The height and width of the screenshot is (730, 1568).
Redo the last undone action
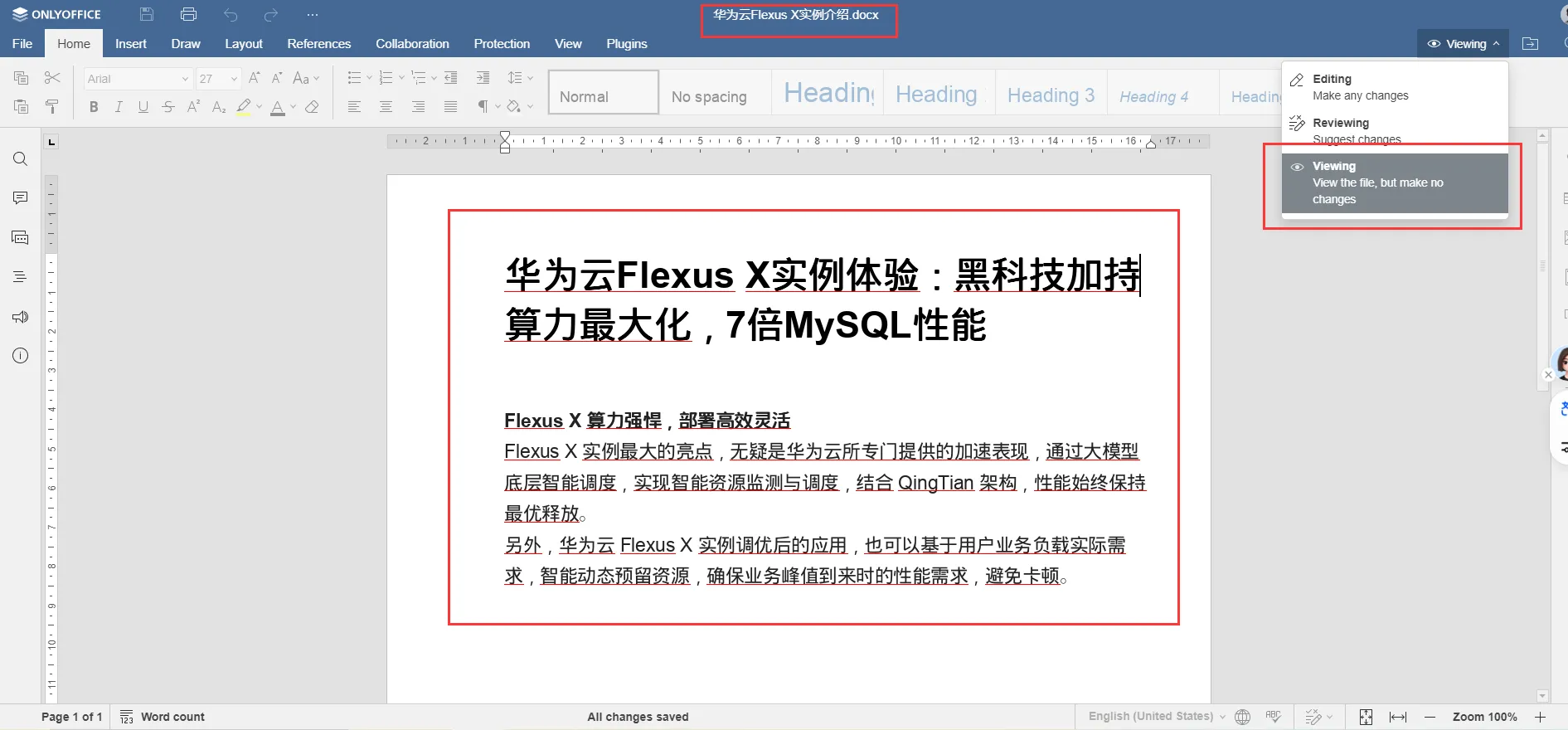coord(271,15)
